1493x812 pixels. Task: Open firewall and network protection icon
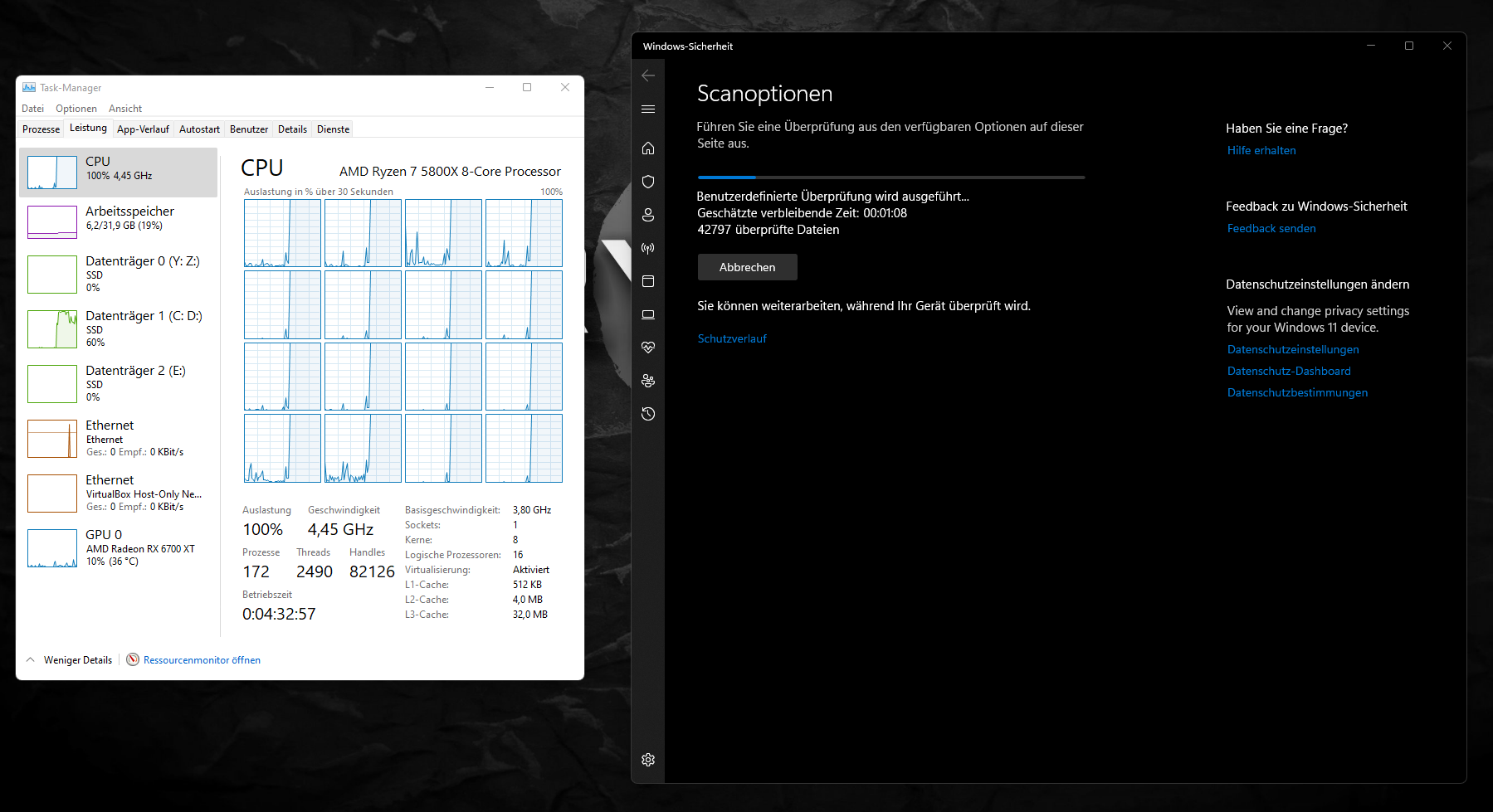click(x=648, y=248)
